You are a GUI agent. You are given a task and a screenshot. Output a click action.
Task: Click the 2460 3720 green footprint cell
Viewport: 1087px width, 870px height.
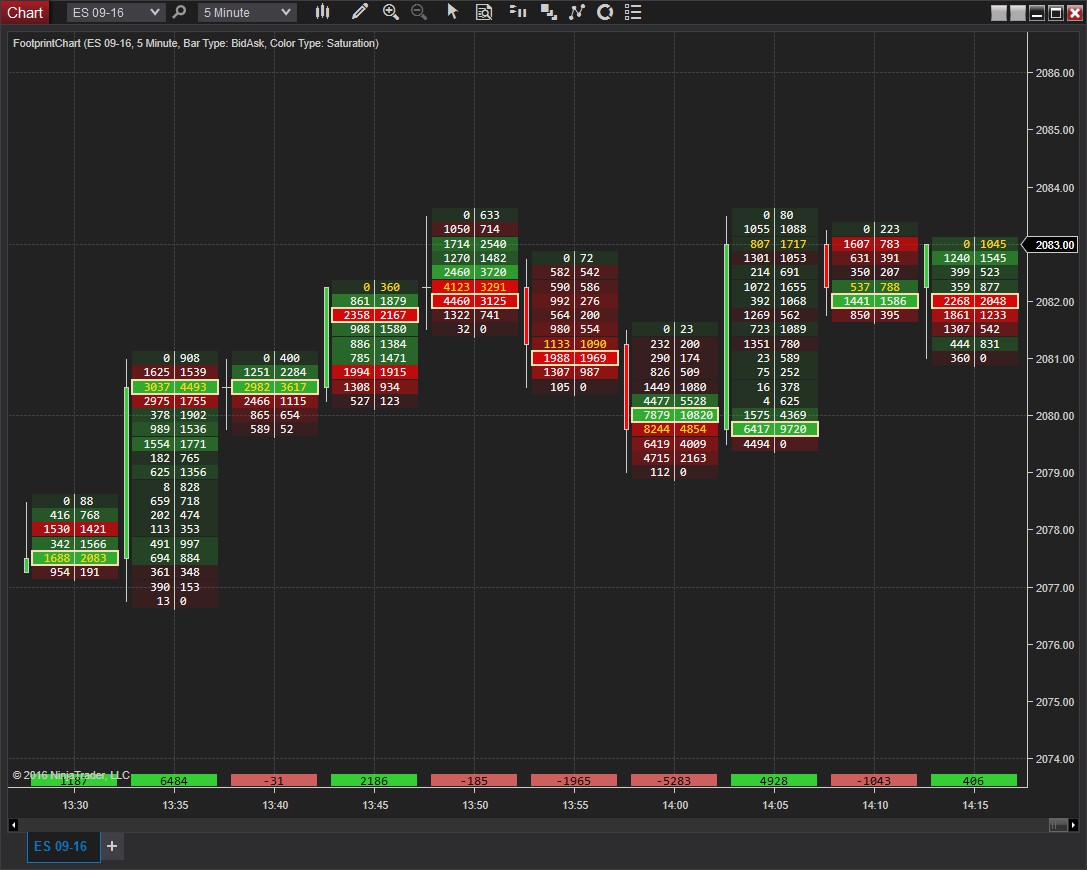[475, 272]
